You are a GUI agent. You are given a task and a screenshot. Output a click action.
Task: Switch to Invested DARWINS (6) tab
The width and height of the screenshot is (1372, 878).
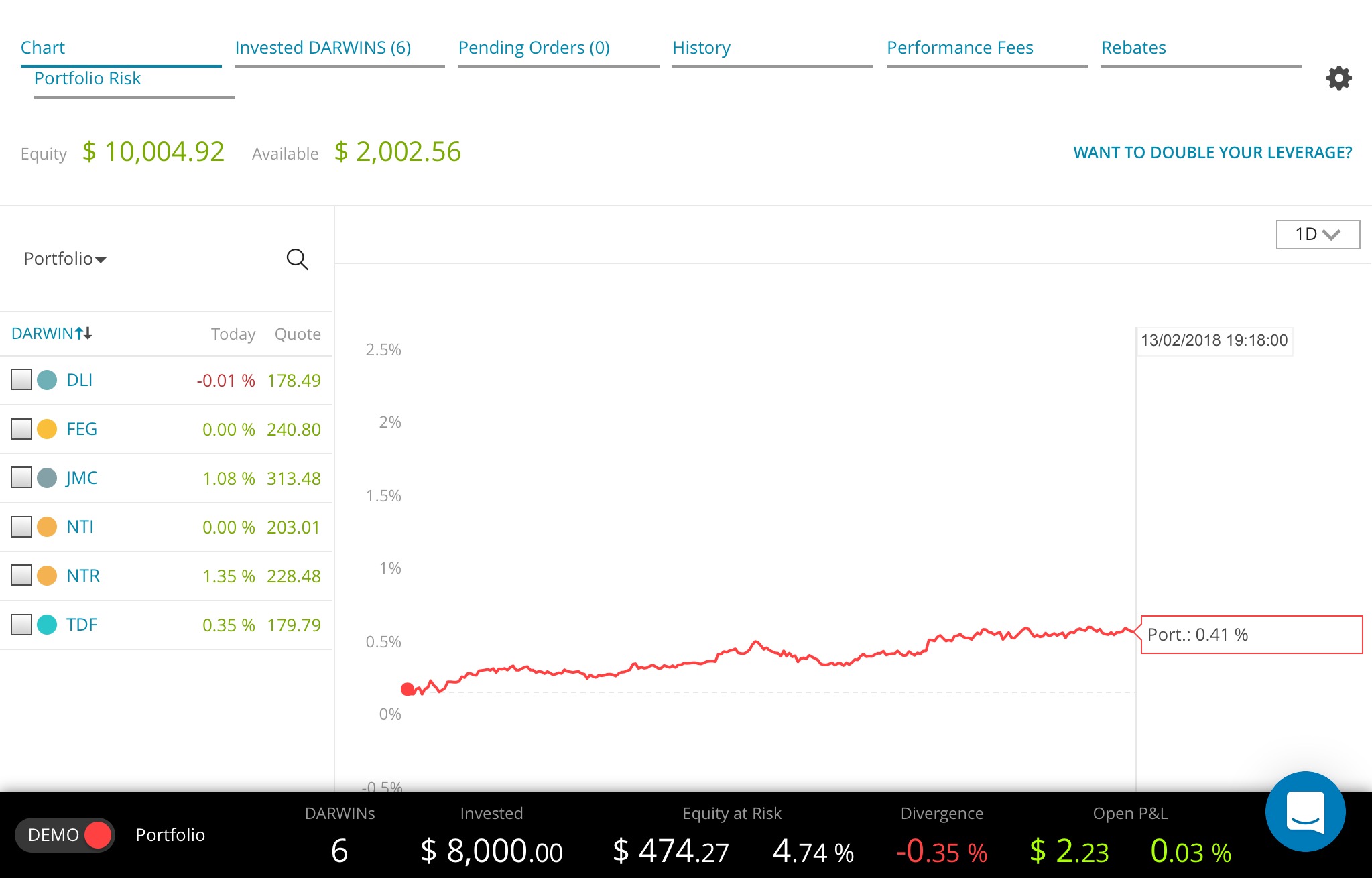pos(323,48)
